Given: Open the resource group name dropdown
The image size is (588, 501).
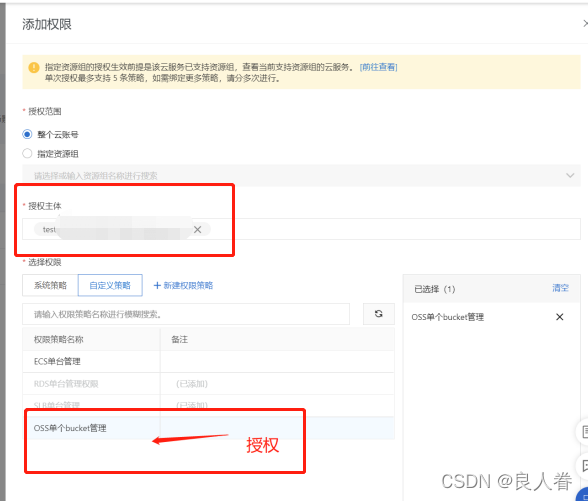Looking at the screenshot, I should point(301,175).
